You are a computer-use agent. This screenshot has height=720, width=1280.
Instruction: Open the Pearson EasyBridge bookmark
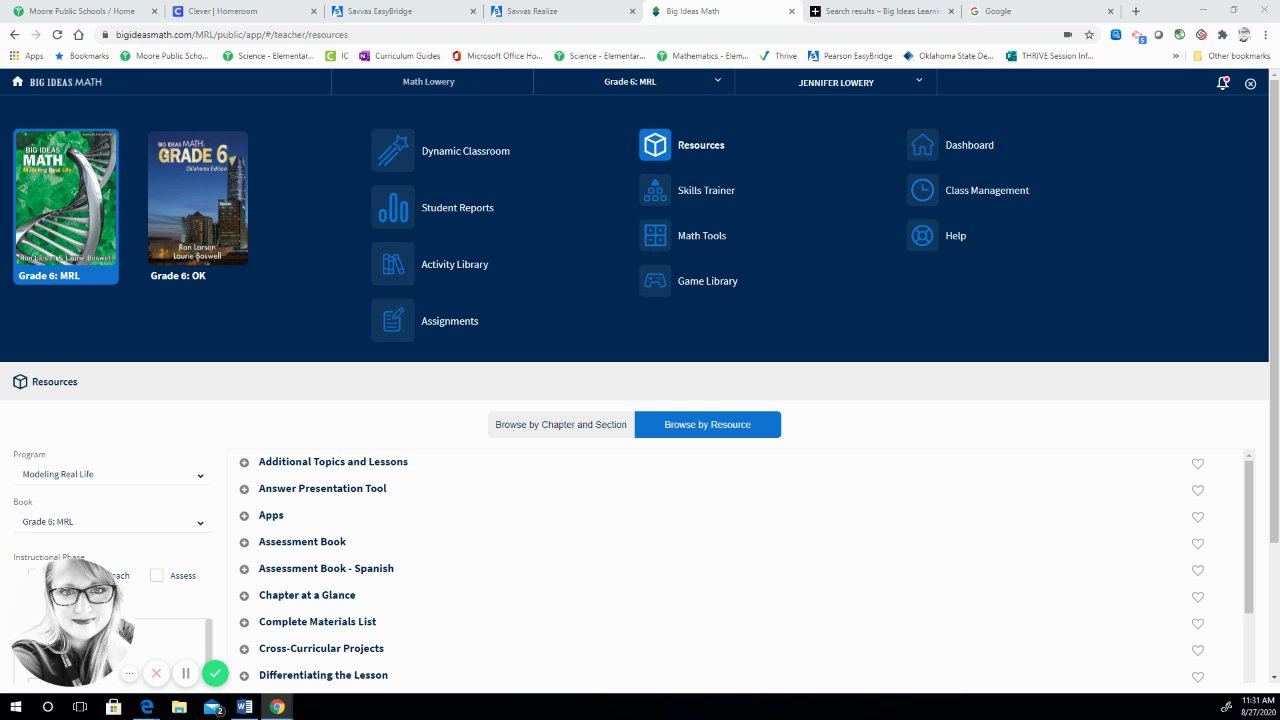(x=850, y=56)
